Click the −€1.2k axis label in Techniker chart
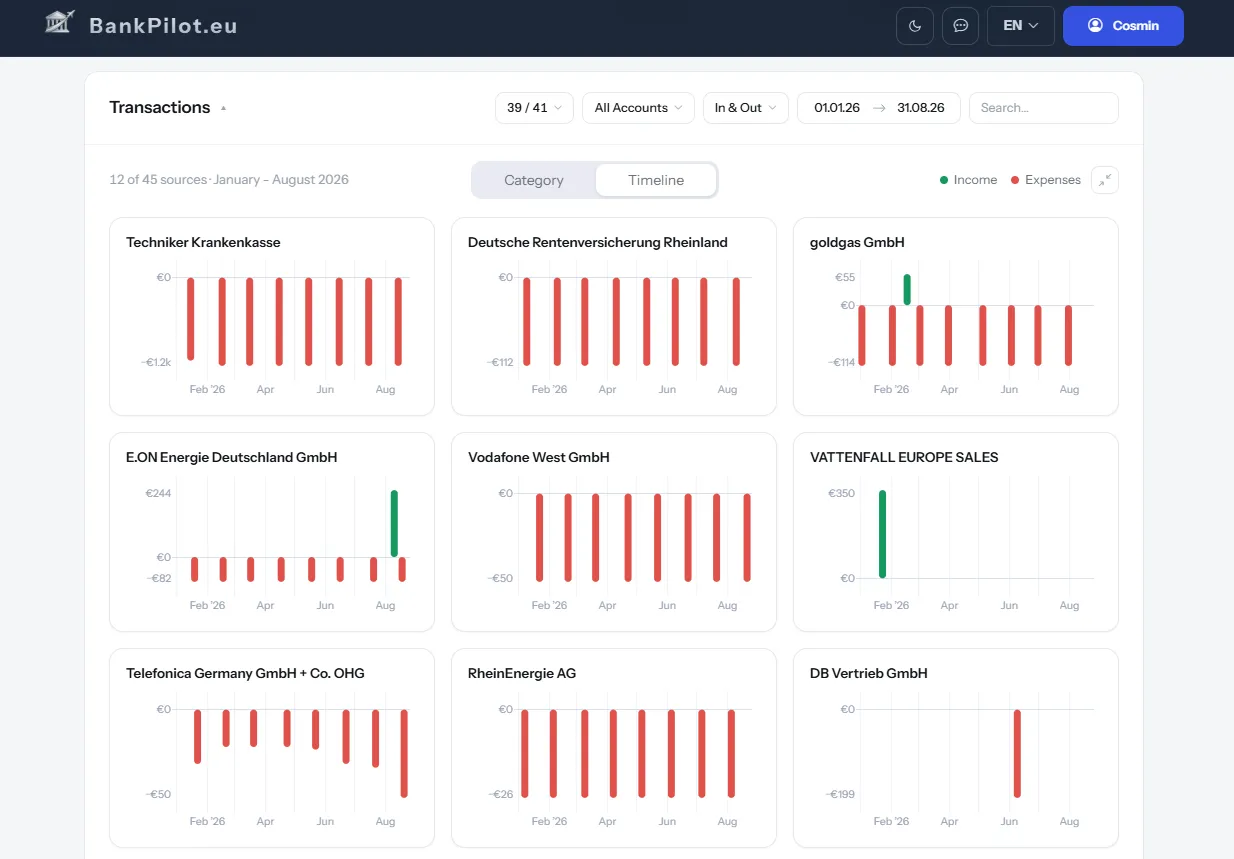Image resolution: width=1234 pixels, height=859 pixels. coord(156,362)
